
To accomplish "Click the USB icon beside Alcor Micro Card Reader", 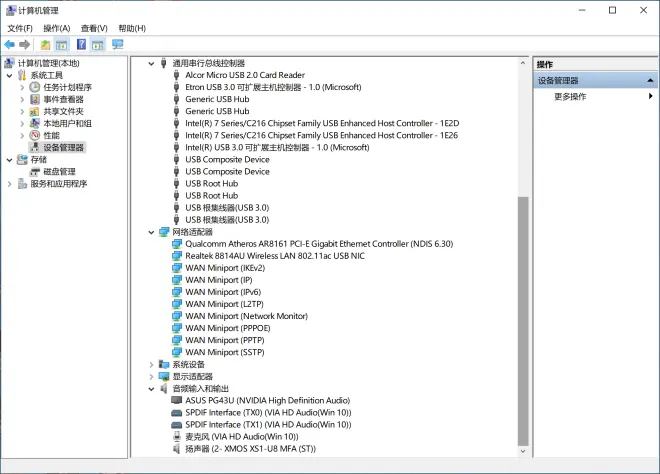I will point(177,75).
